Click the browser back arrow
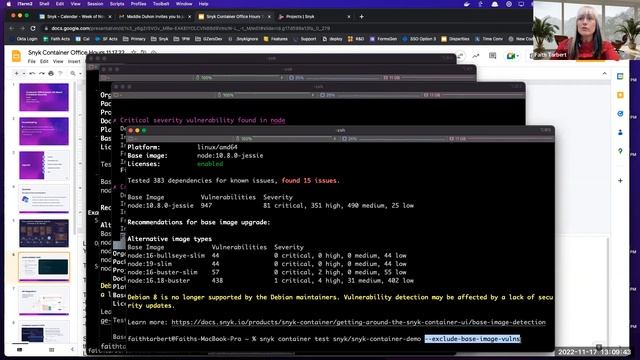Viewport: 640px width, 360px height. click(12, 29)
